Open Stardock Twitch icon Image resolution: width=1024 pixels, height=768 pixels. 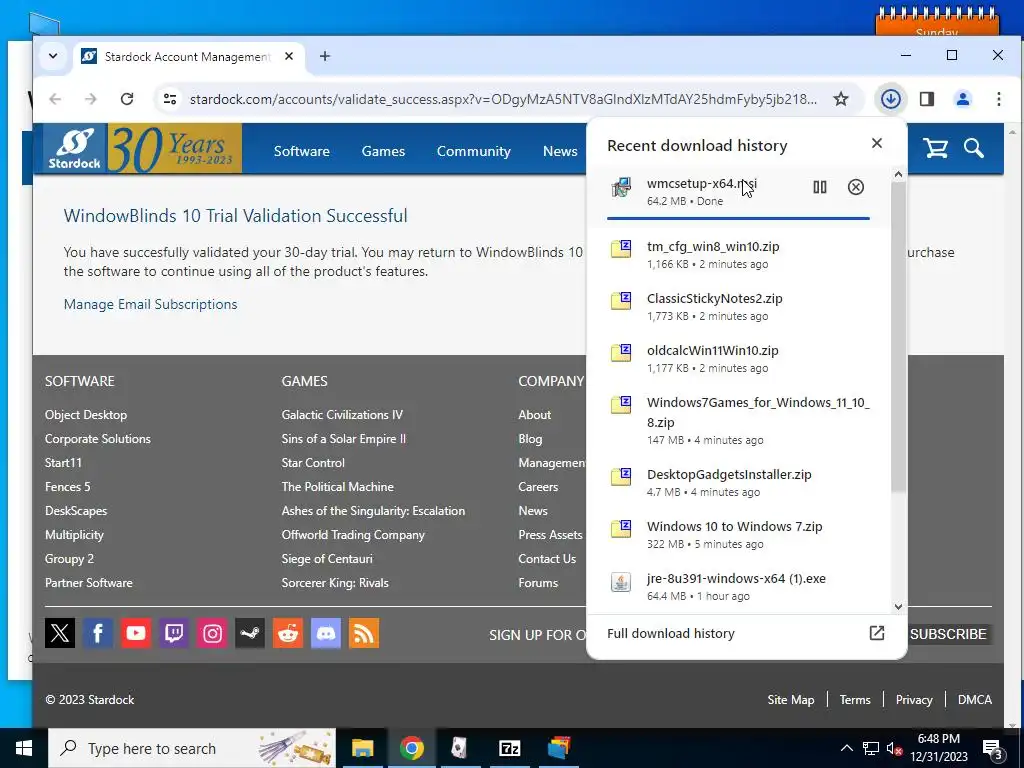tap(174, 633)
